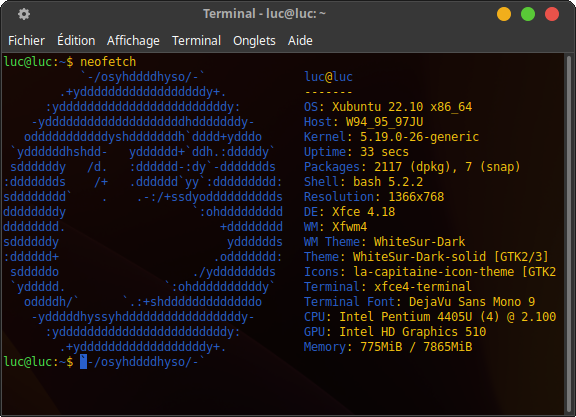This screenshot has width=576, height=417.
Task: Click the 'Kernel: 5.19.0-26-generic' line
Action: (392, 137)
